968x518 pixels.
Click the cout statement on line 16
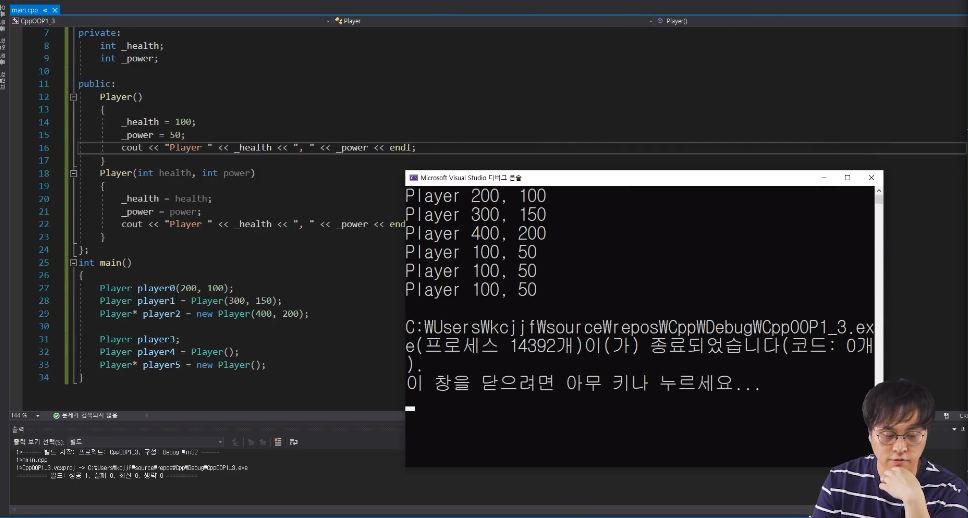[x=269, y=148]
